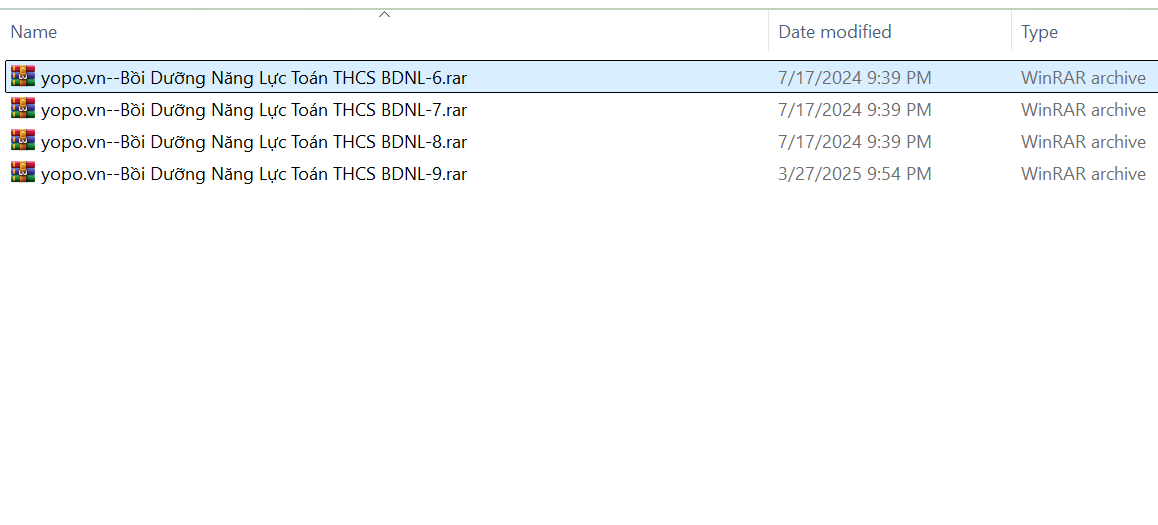This screenshot has width=1158, height=525.
Task: Select the file name ending in BDNL-9.rar
Action: click(253, 174)
